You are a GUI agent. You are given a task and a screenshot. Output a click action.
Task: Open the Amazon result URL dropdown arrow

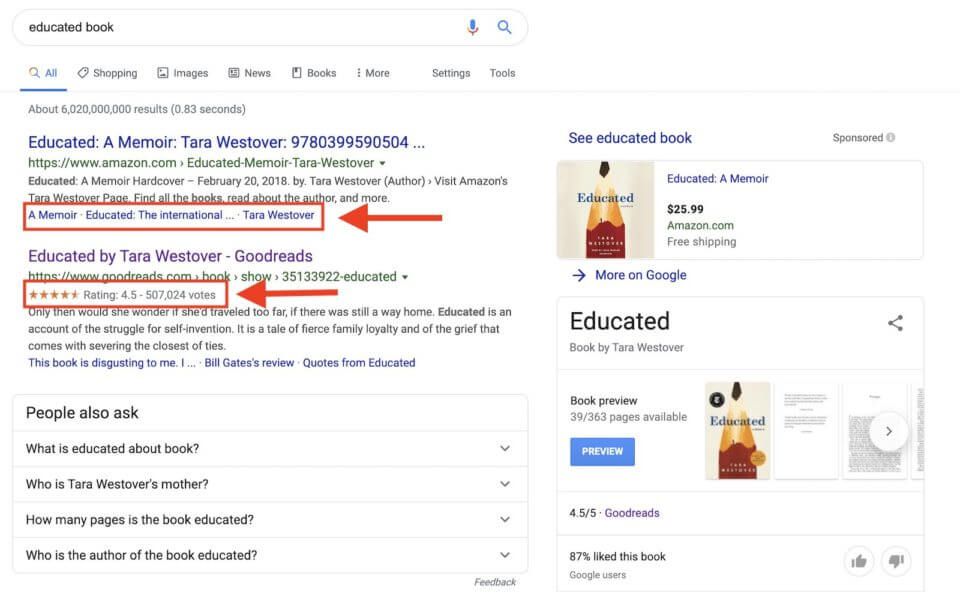coord(382,163)
